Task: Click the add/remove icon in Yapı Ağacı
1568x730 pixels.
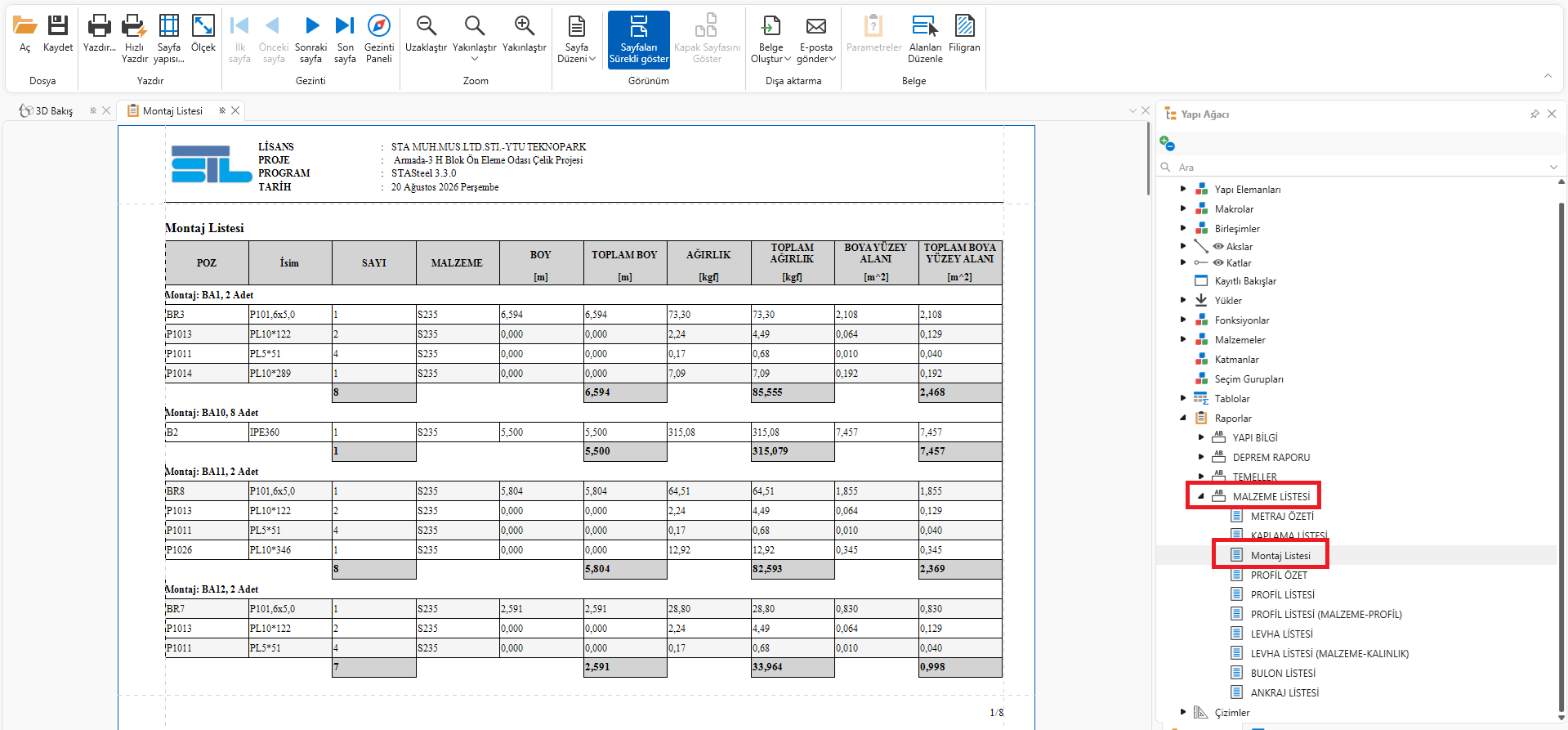Action: (x=1168, y=143)
